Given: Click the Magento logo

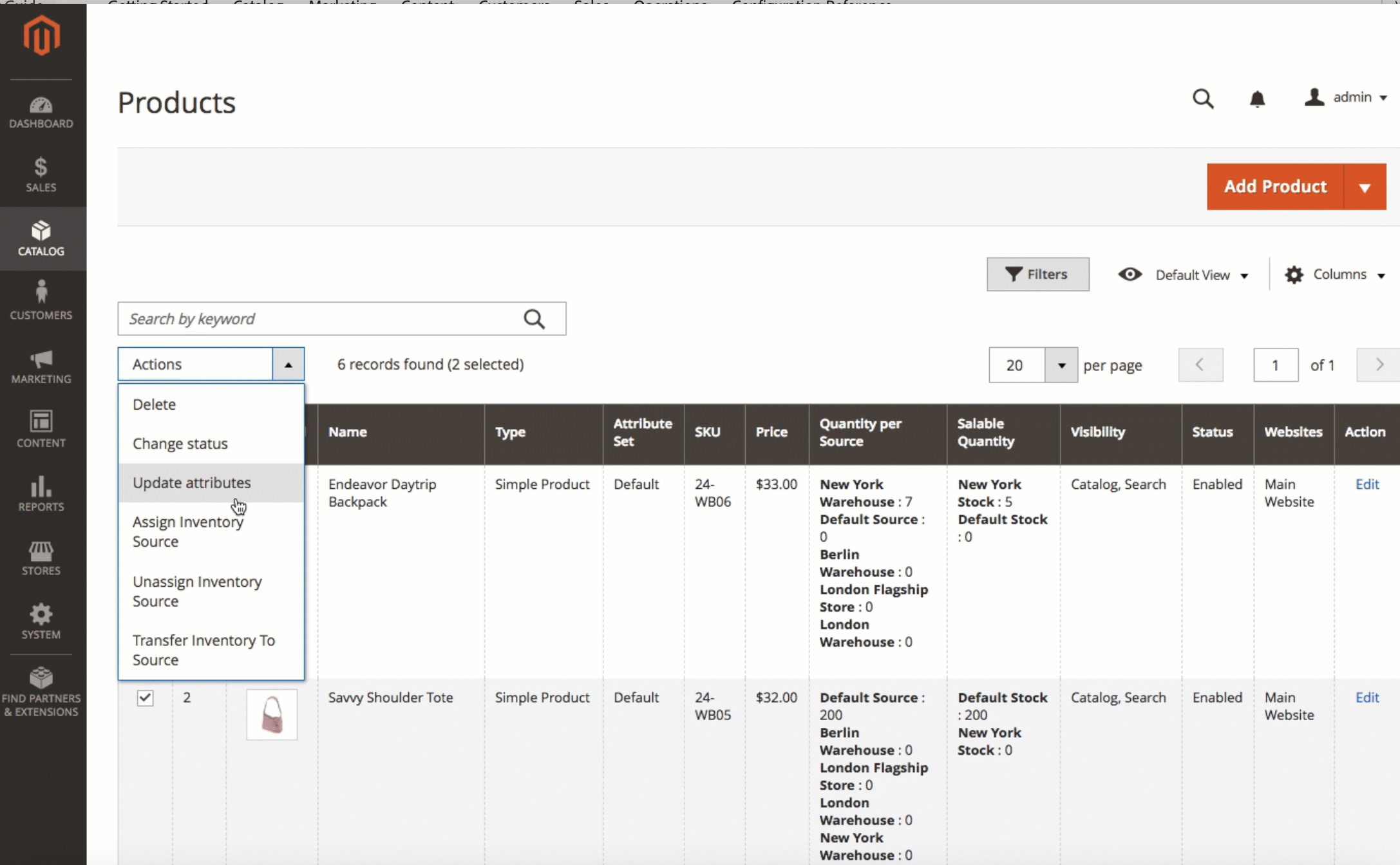Looking at the screenshot, I should [x=42, y=35].
